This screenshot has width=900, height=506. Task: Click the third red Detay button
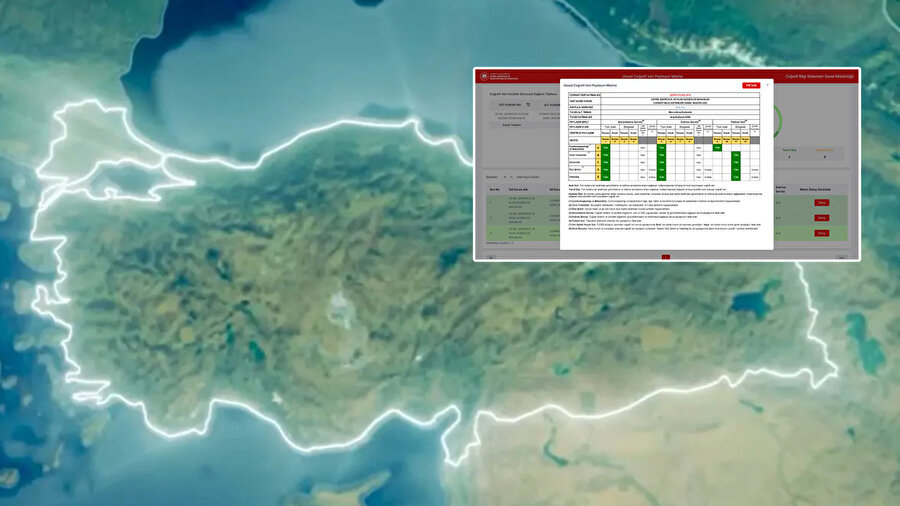(x=821, y=233)
